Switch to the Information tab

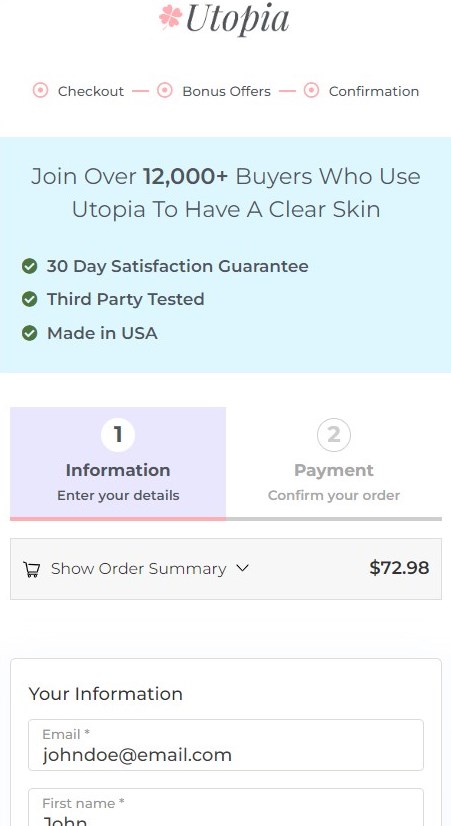pos(118,464)
